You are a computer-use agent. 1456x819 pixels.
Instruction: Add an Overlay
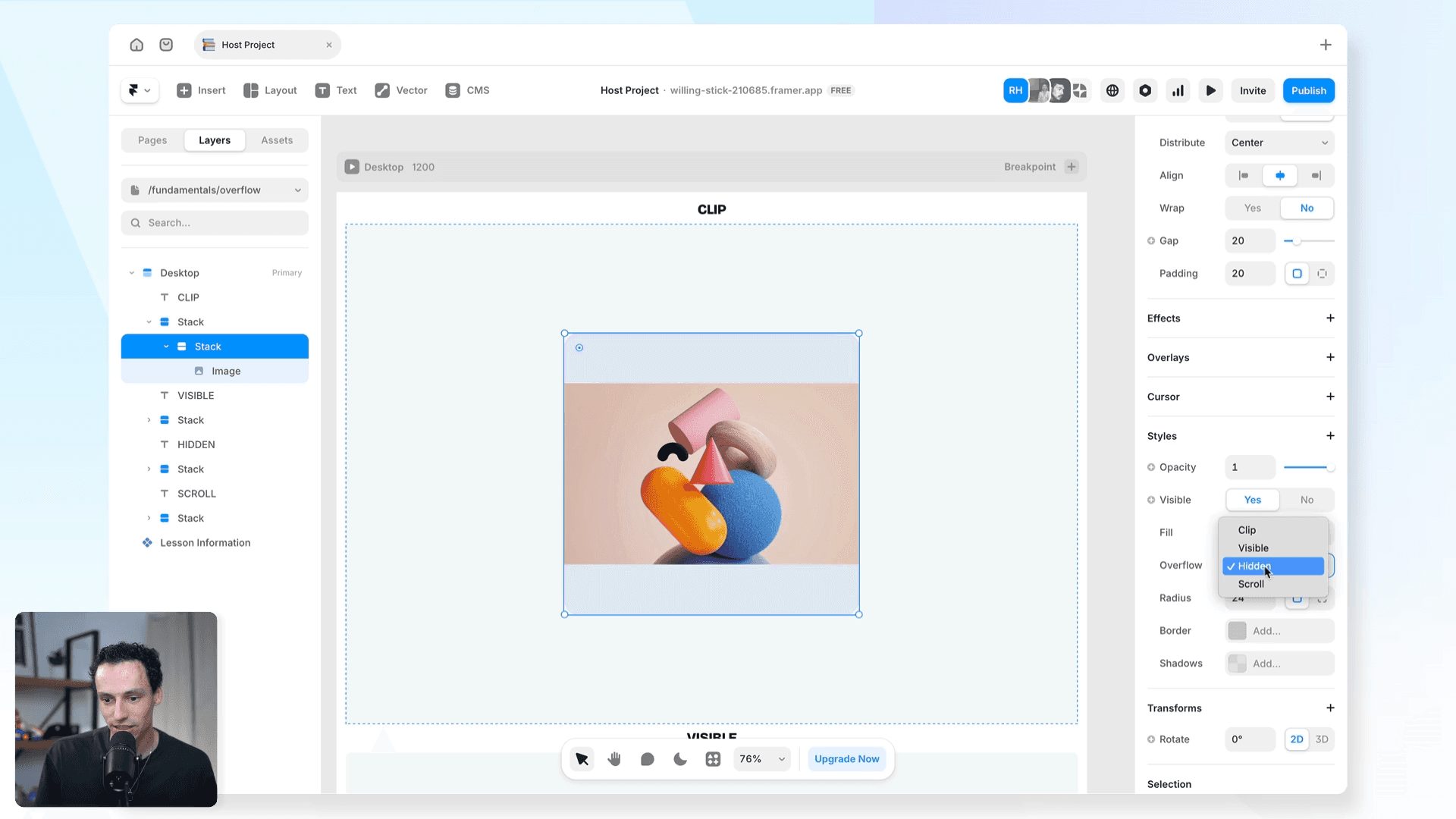1330,357
